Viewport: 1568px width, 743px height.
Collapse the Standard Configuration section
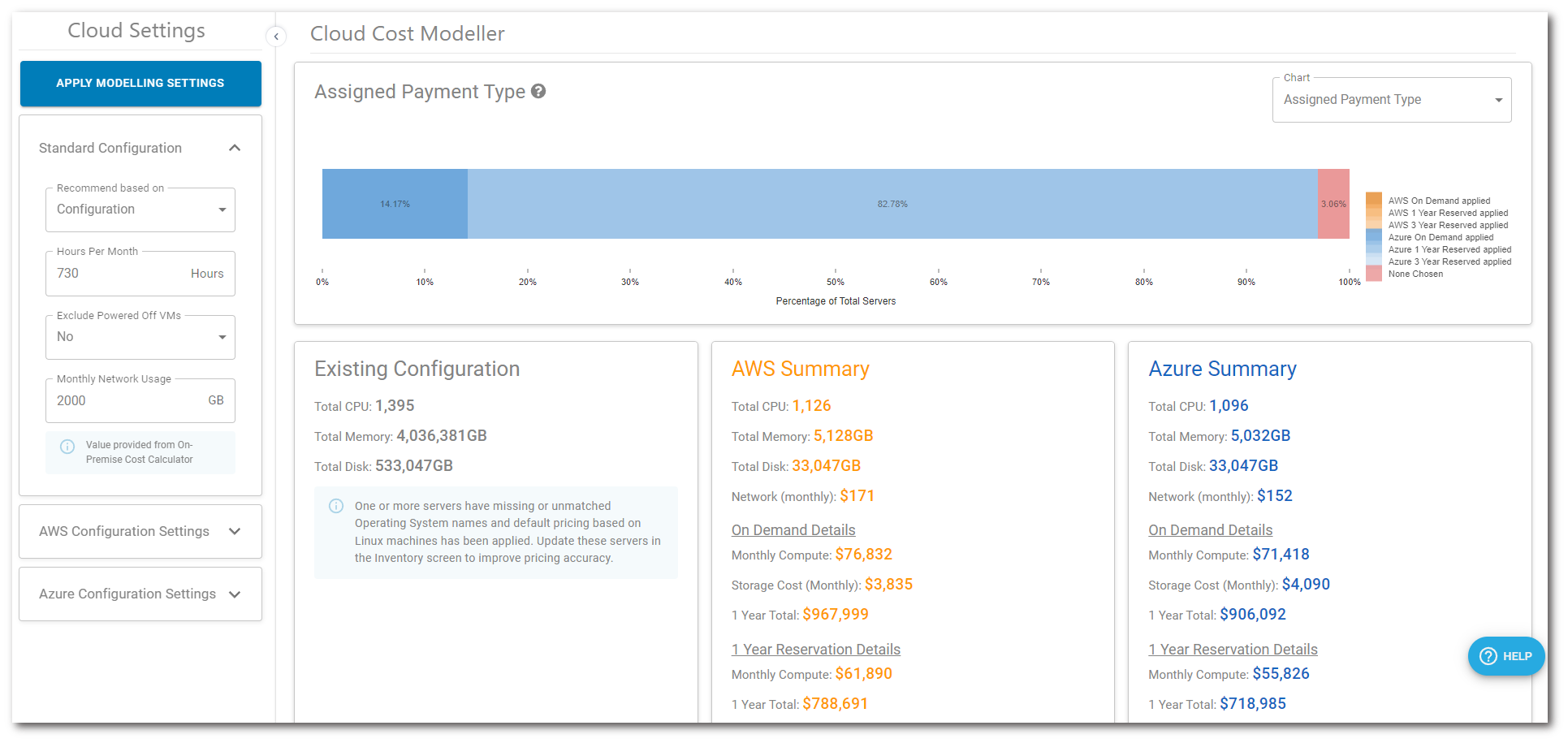(x=235, y=148)
